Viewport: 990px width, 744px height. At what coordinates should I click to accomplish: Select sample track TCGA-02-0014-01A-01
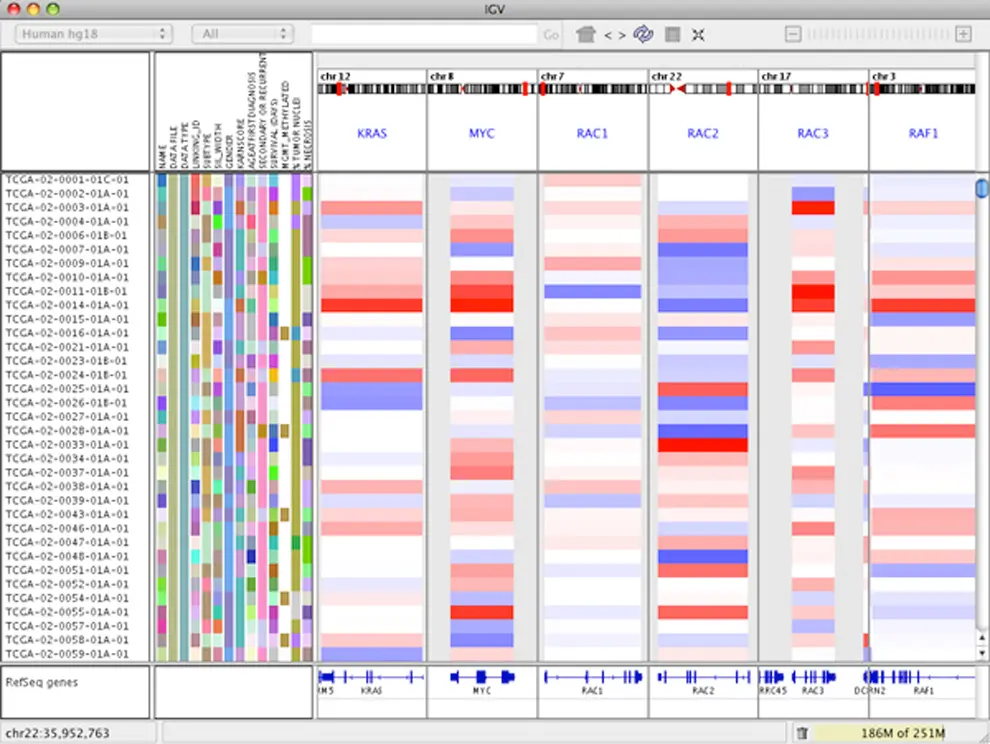(67, 305)
